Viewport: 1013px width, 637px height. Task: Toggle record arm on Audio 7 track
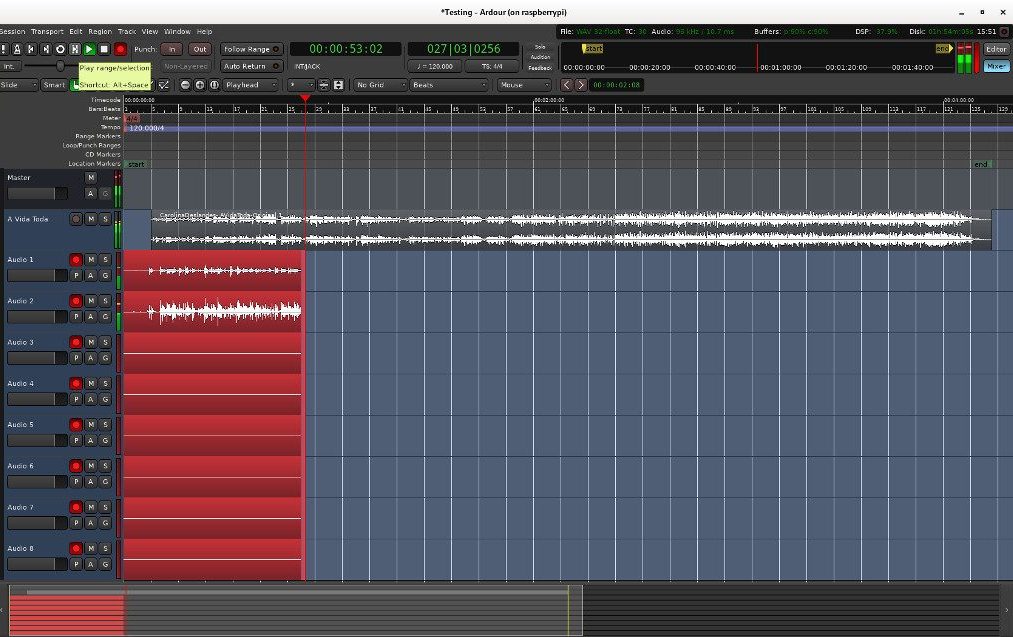click(76, 507)
